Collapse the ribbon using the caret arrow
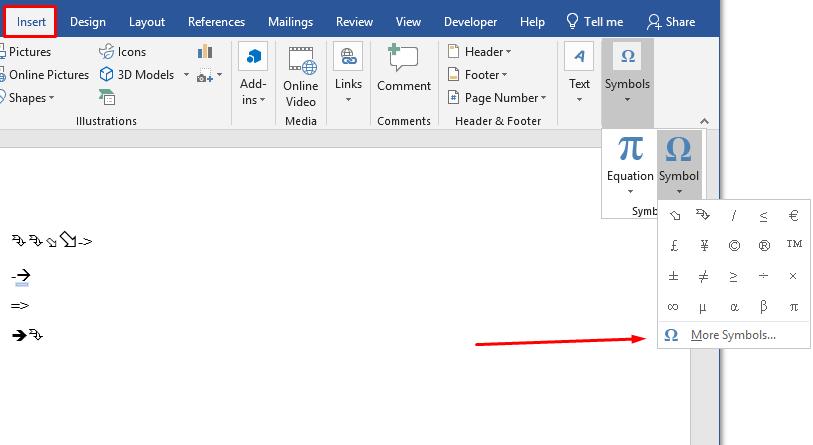 [x=704, y=121]
